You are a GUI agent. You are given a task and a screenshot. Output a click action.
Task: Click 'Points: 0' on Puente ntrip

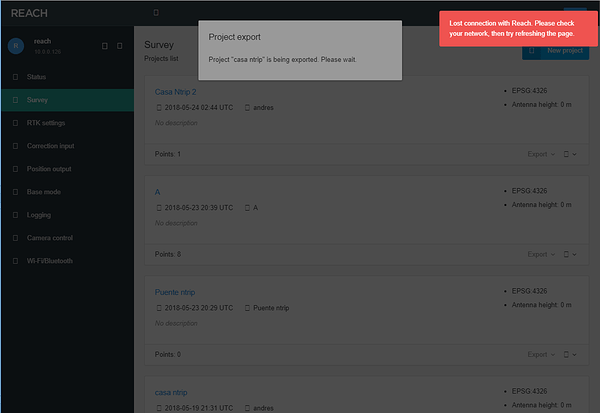coord(168,355)
